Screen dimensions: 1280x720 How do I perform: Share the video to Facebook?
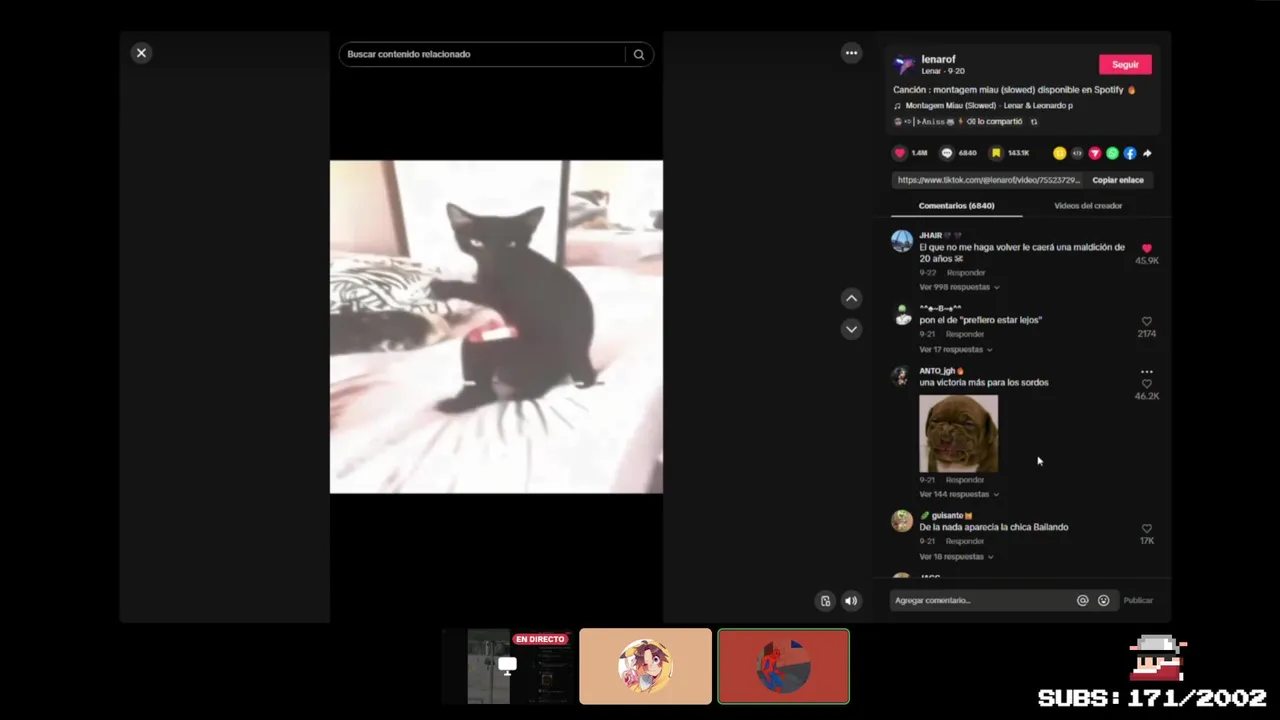pos(1129,153)
